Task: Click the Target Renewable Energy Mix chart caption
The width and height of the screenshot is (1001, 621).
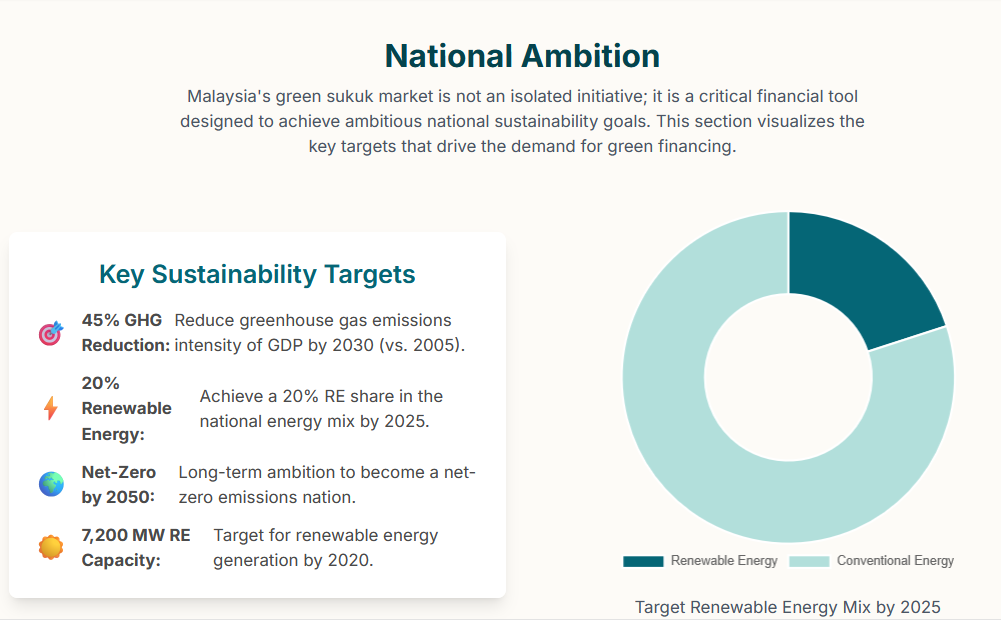Action: [788, 607]
